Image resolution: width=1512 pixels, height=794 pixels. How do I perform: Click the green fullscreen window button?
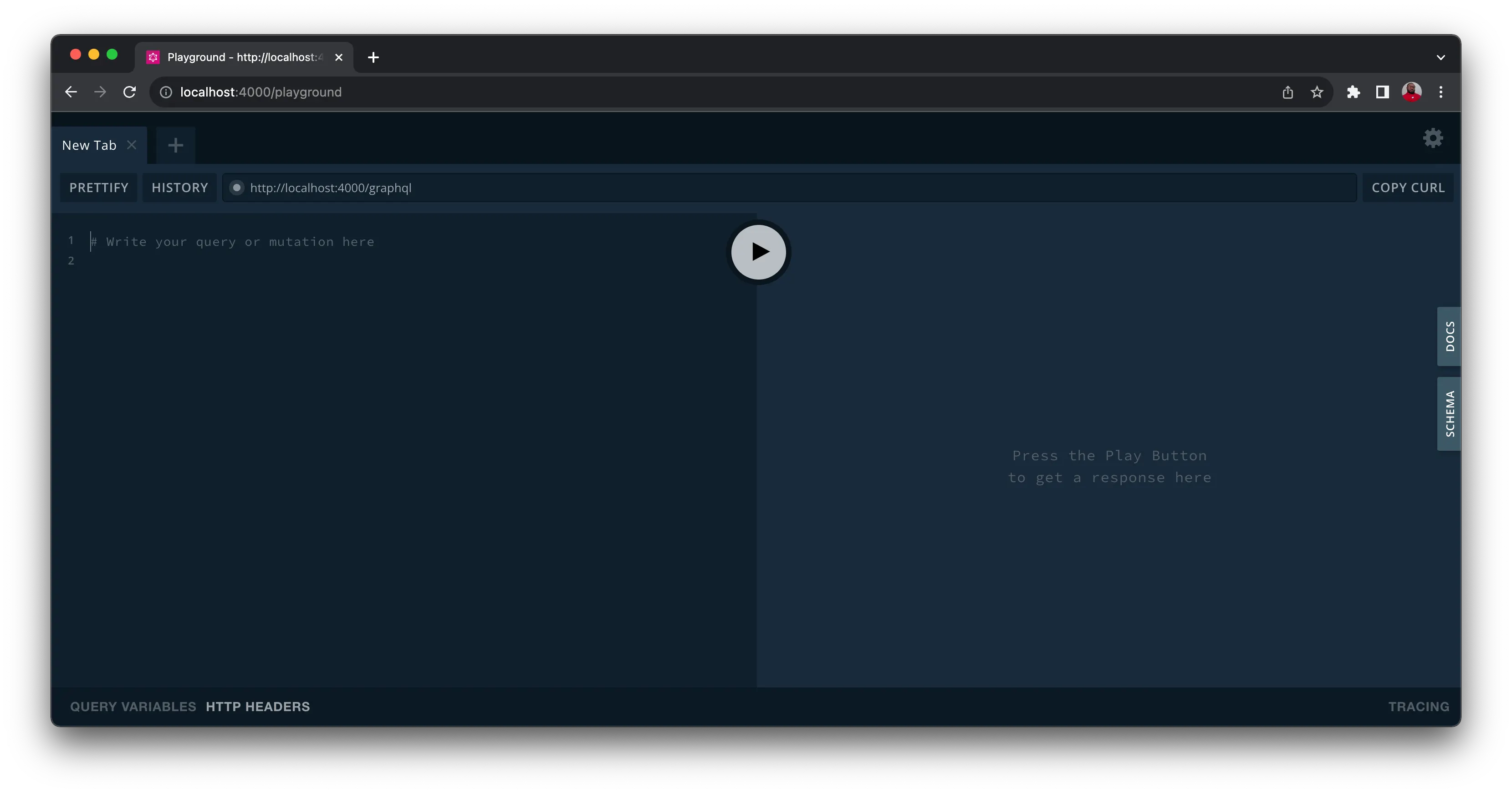tap(112, 55)
